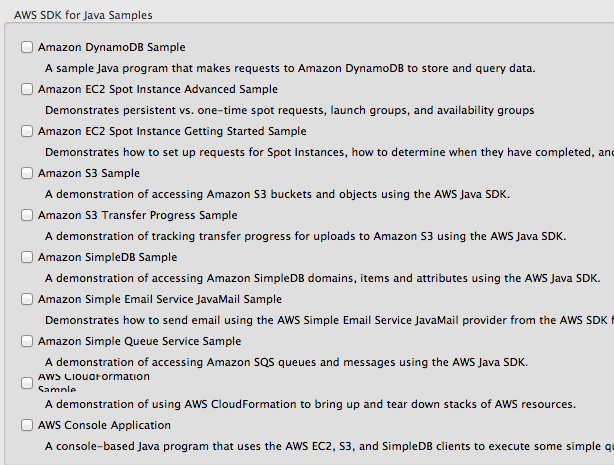Click the Amazon SimpleDB Sample label
This screenshot has width=614, height=465.
(x=108, y=257)
